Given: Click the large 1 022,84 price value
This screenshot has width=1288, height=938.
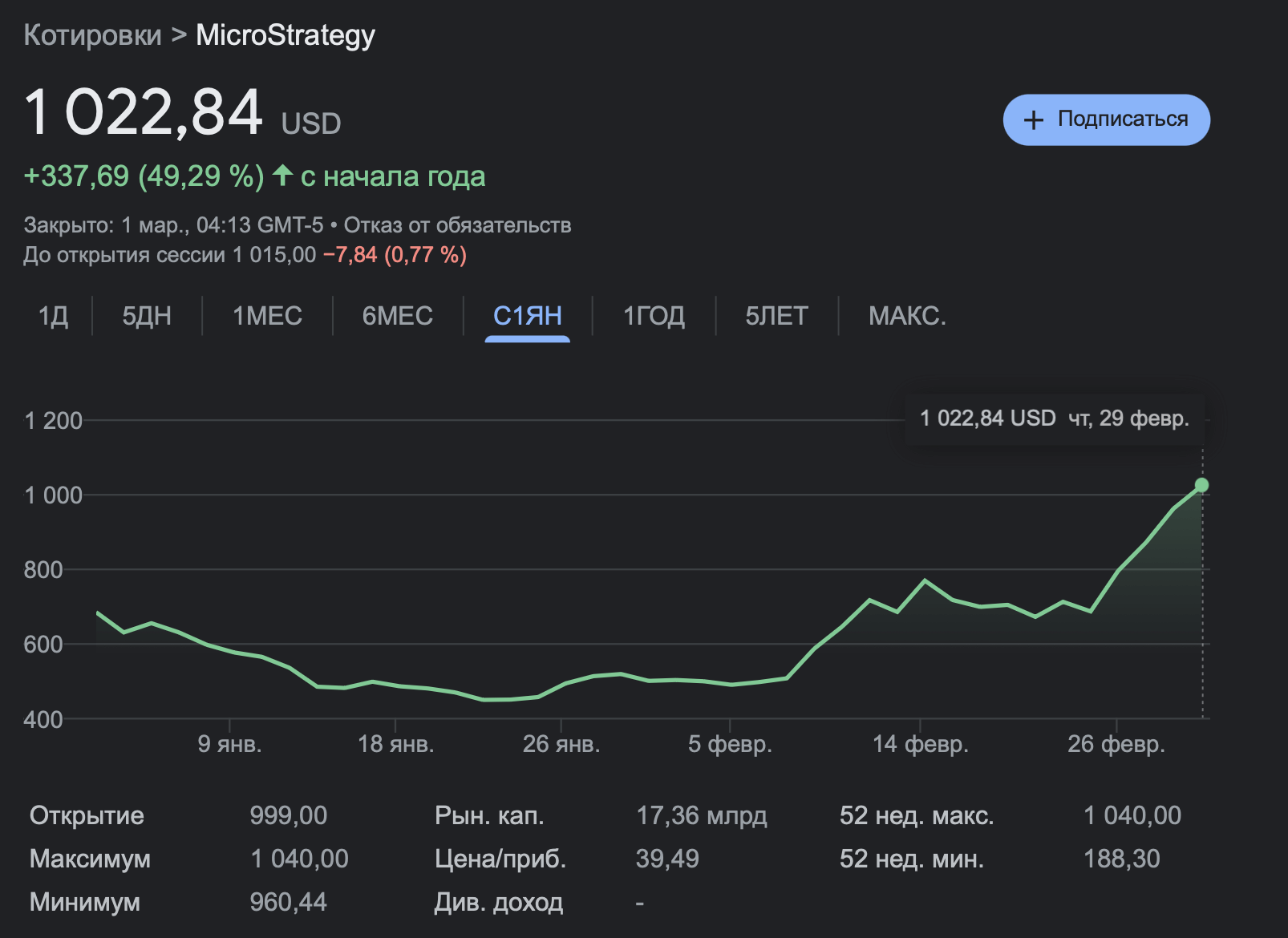Looking at the screenshot, I should pos(144,112).
